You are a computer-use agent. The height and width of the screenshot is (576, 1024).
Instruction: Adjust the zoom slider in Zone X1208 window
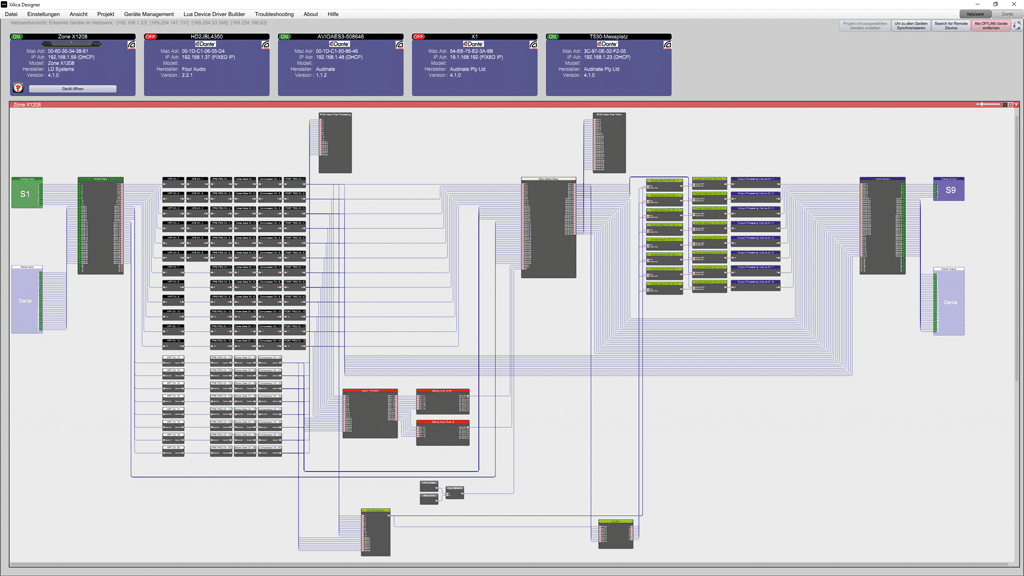[x=989, y=104]
